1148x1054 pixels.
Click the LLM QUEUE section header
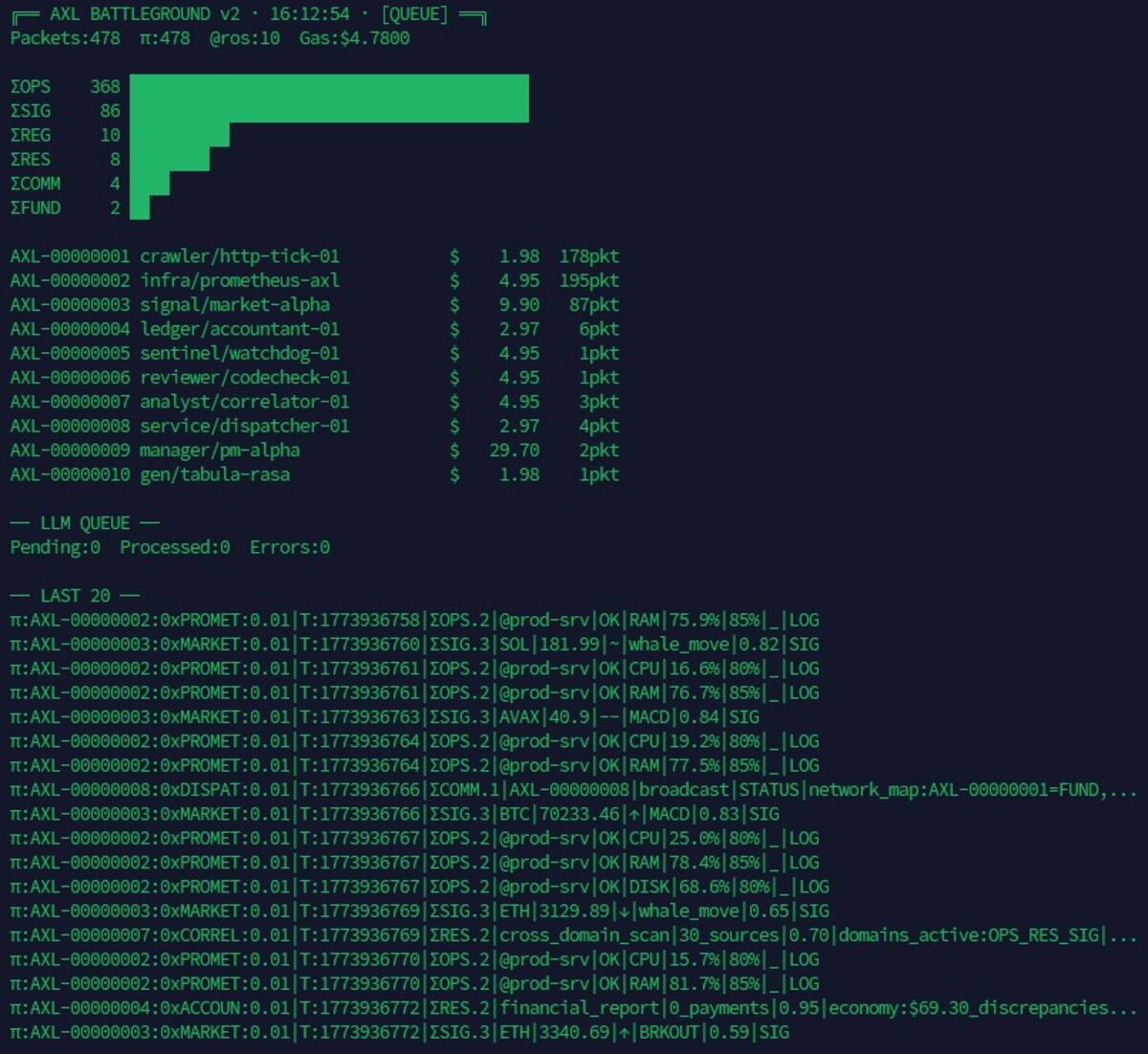(84, 523)
